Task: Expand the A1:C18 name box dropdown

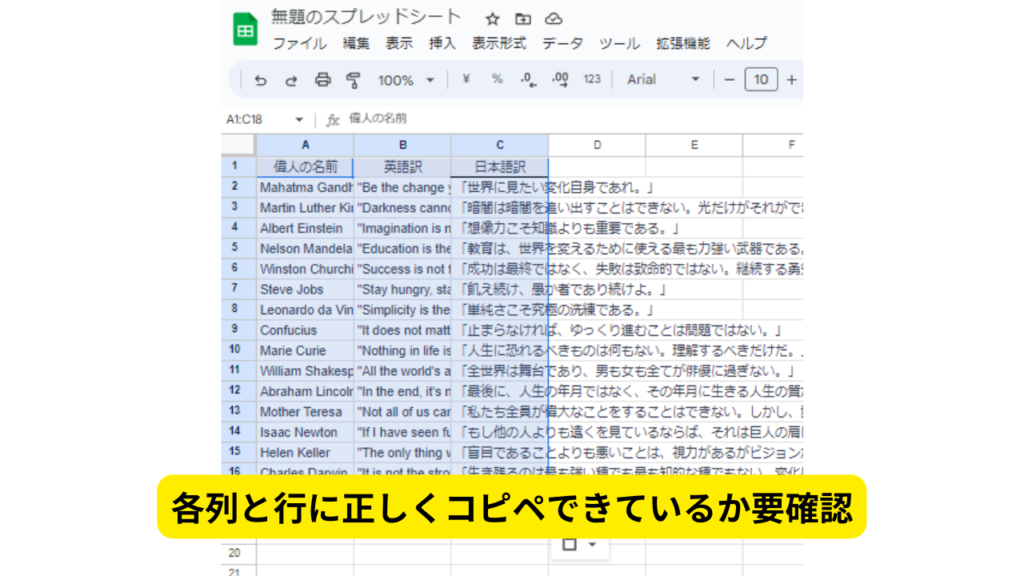Action: click(299, 119)
